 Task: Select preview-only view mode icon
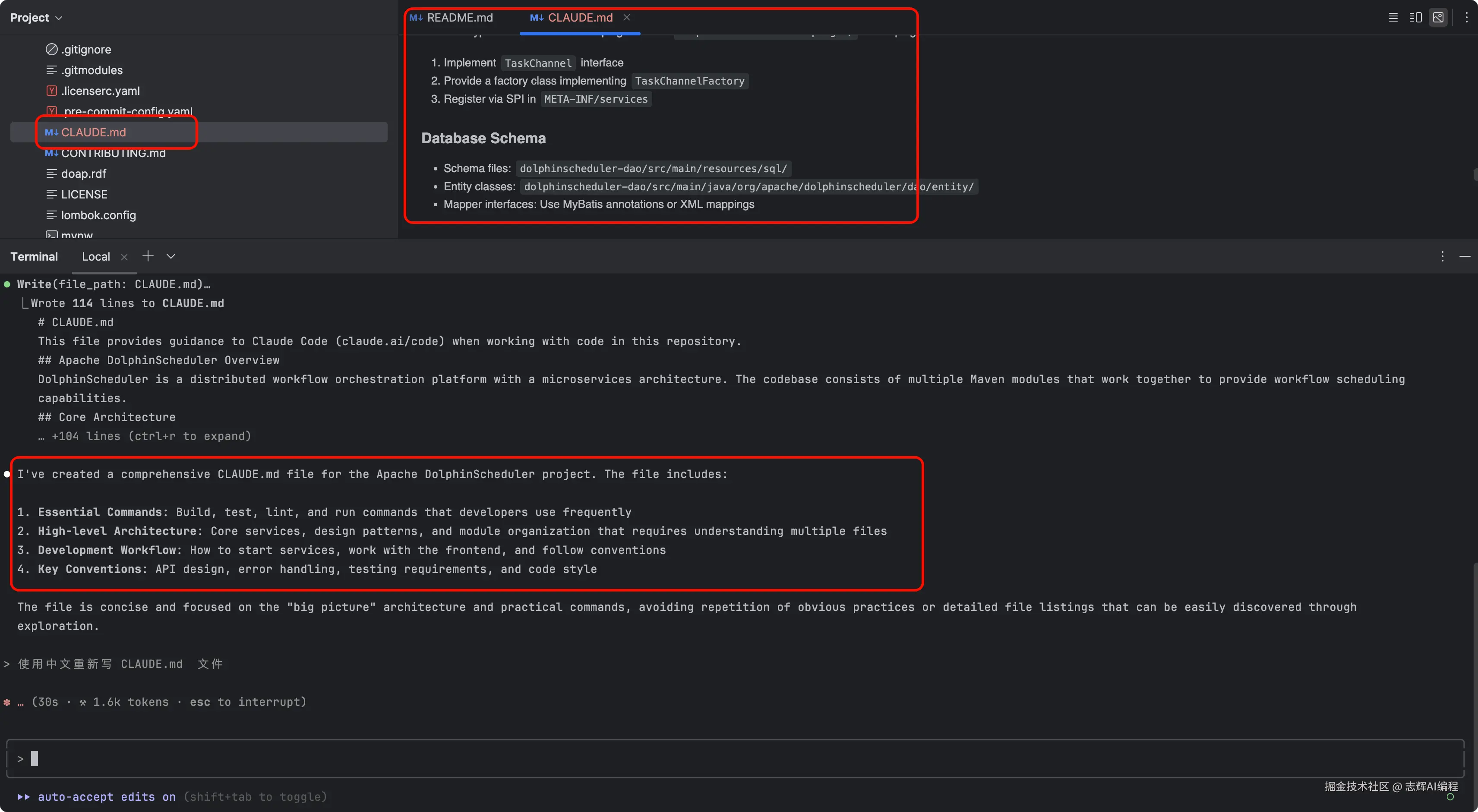1438,17
